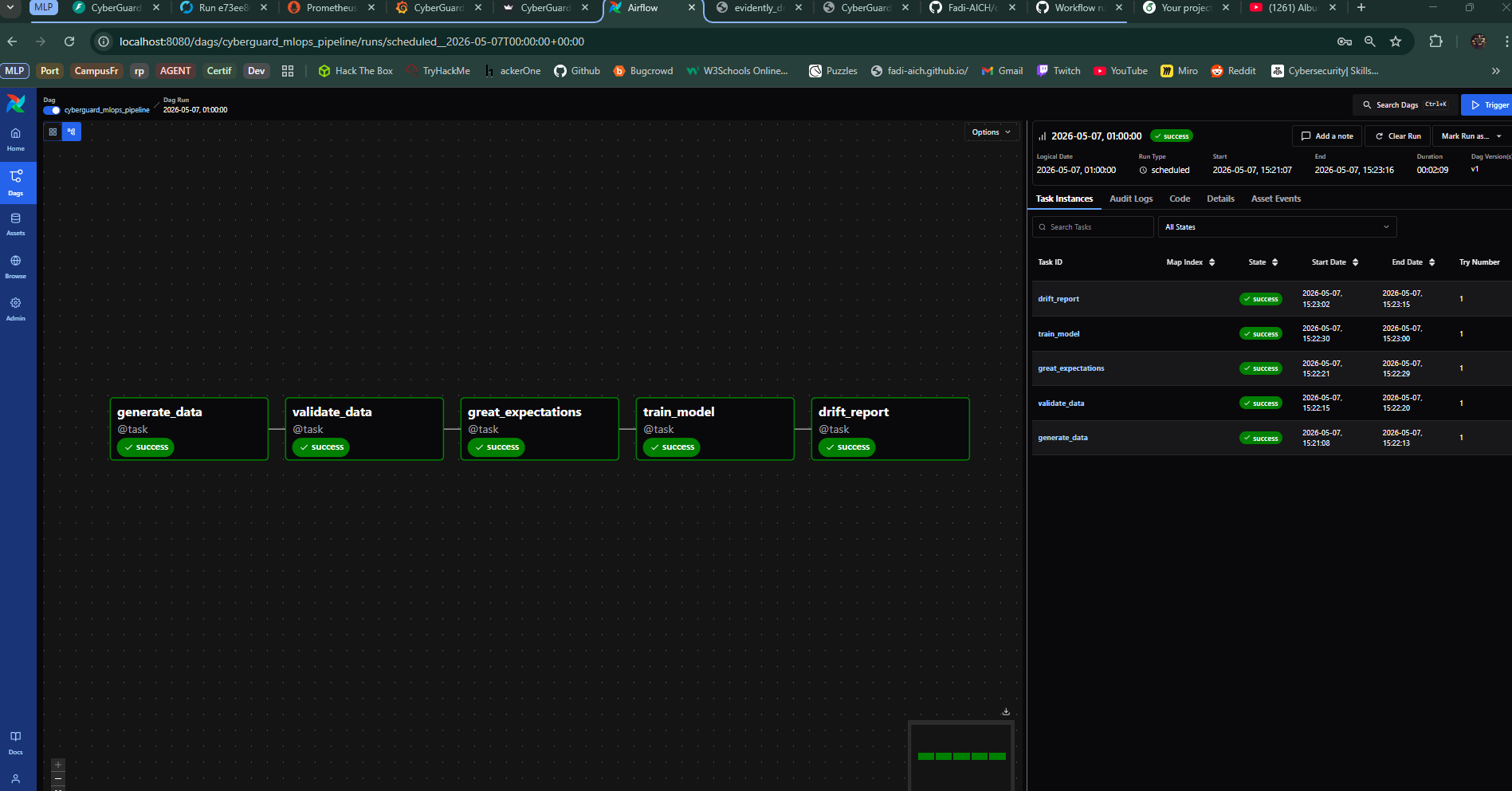The width and height of the screenshot is (1512, 791).
Task: Switch to graph view icon
Action: click(72, 132)
